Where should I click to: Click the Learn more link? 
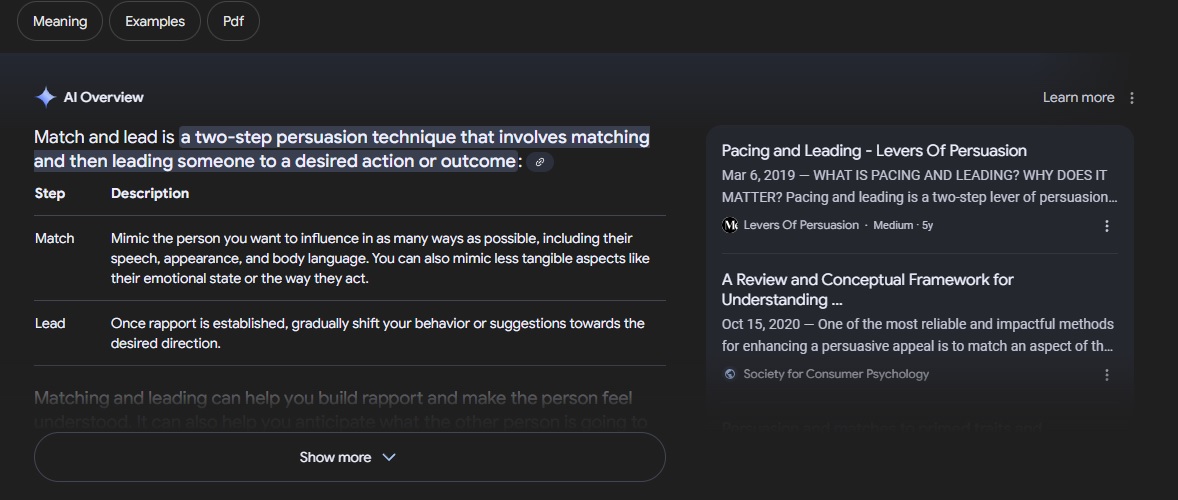(x=1078, y=97)
